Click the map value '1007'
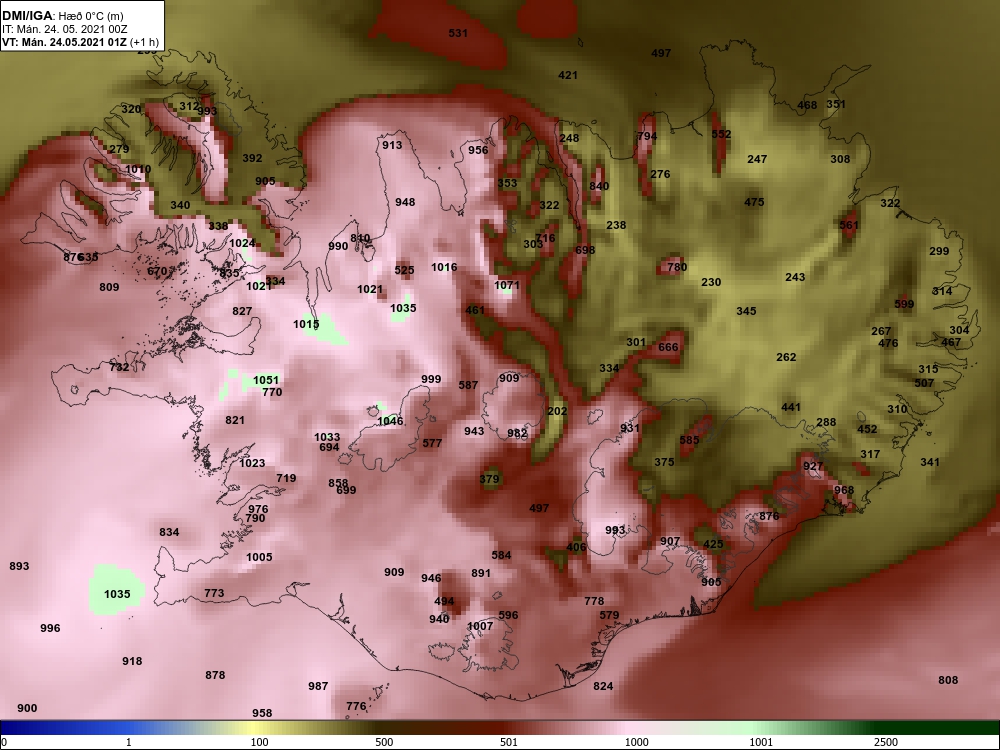The image size is (1000, 750). [x=480, y=626]
